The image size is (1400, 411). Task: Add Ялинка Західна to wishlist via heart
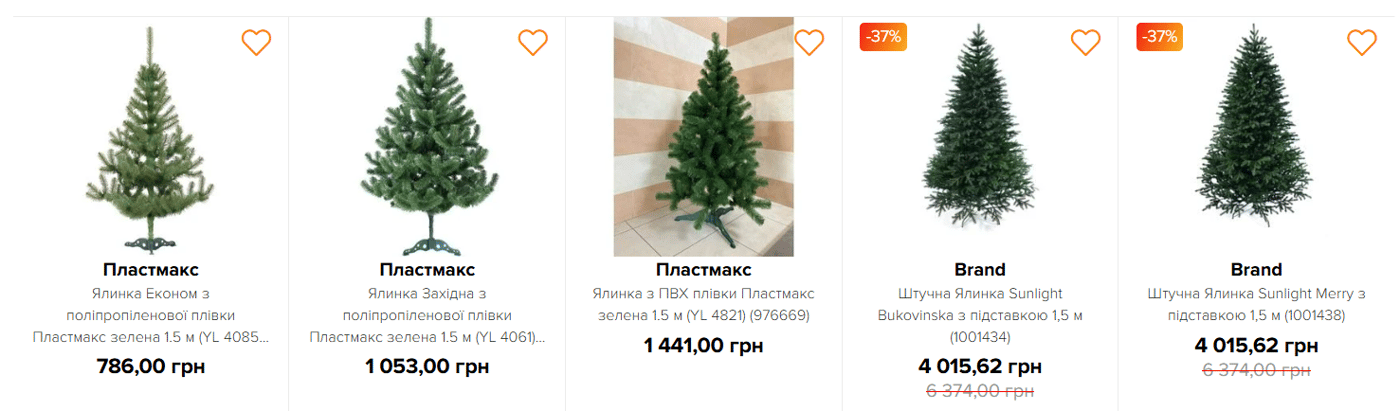[x=533, y=42]
